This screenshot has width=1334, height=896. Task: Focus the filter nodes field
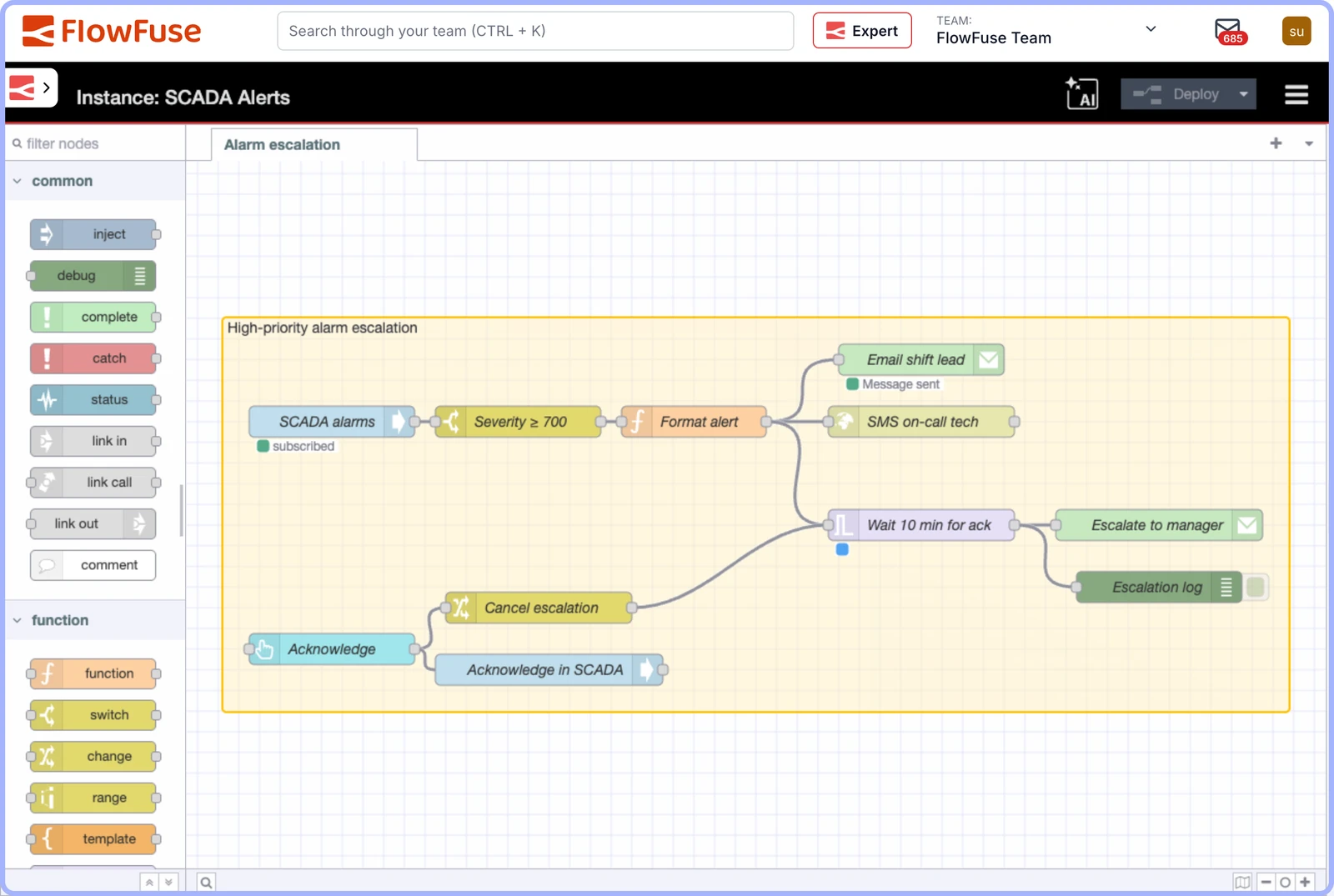point(95,143)
